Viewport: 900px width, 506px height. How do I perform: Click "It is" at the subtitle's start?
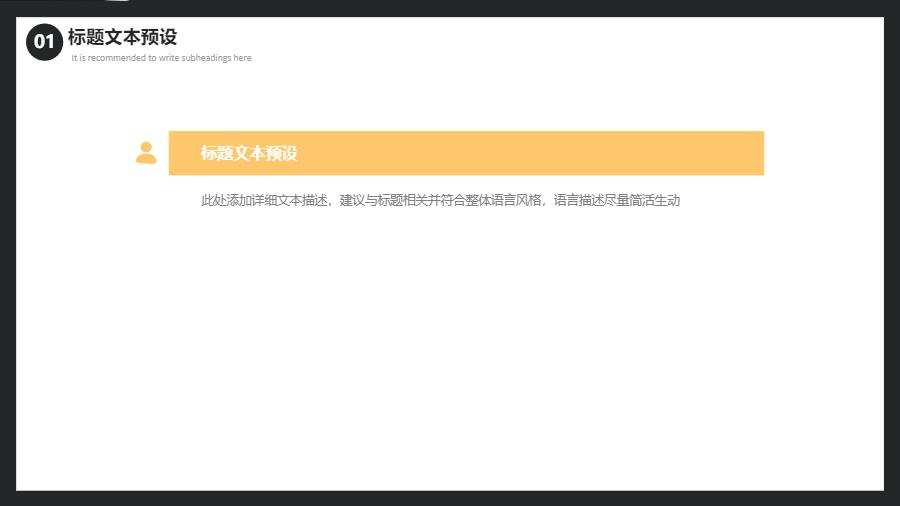[77, 58]
